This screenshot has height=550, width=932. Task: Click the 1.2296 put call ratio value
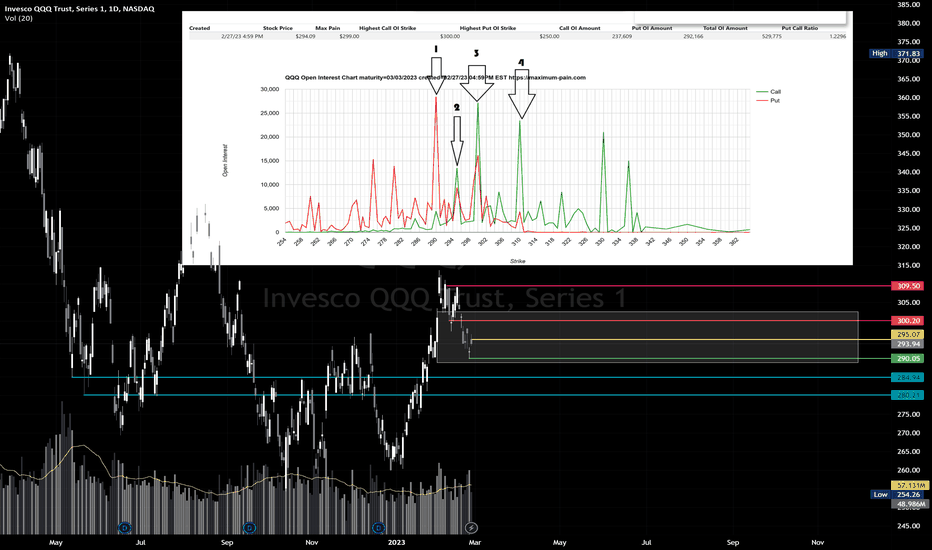click(x=837, y=36)
